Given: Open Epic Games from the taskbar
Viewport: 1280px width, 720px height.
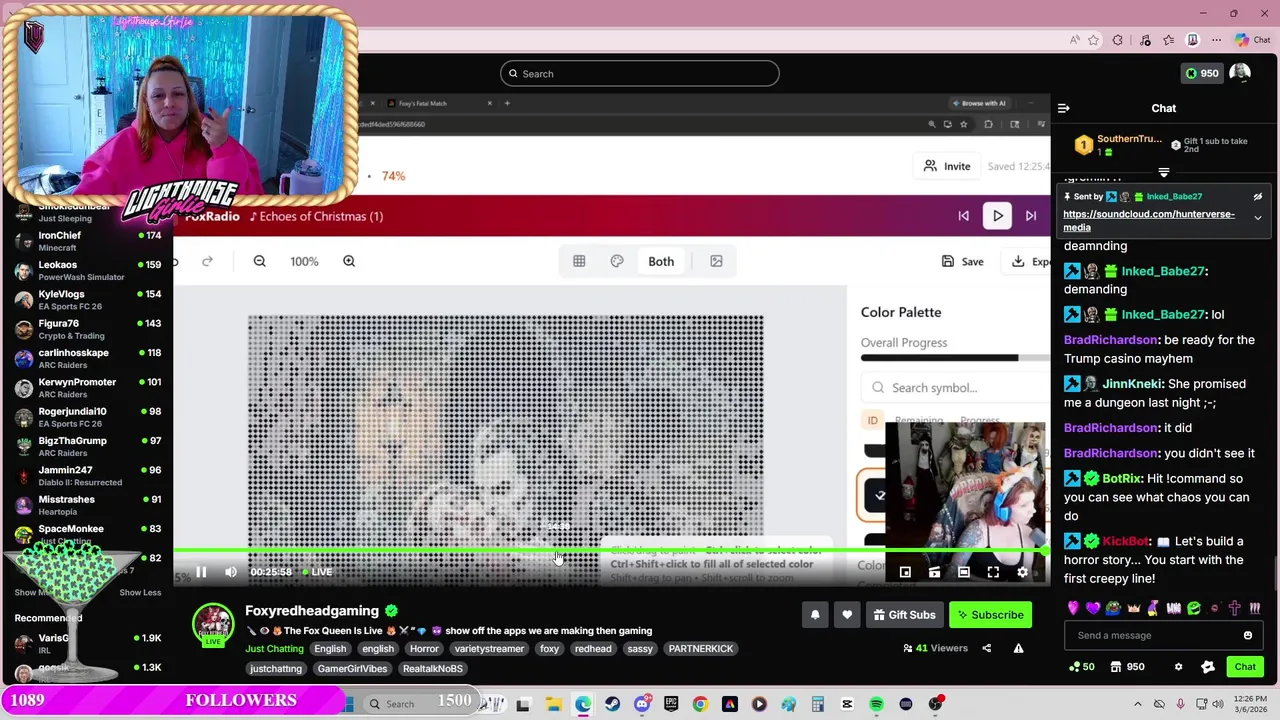Looking at the screenshot, I should tap(671, 704).
